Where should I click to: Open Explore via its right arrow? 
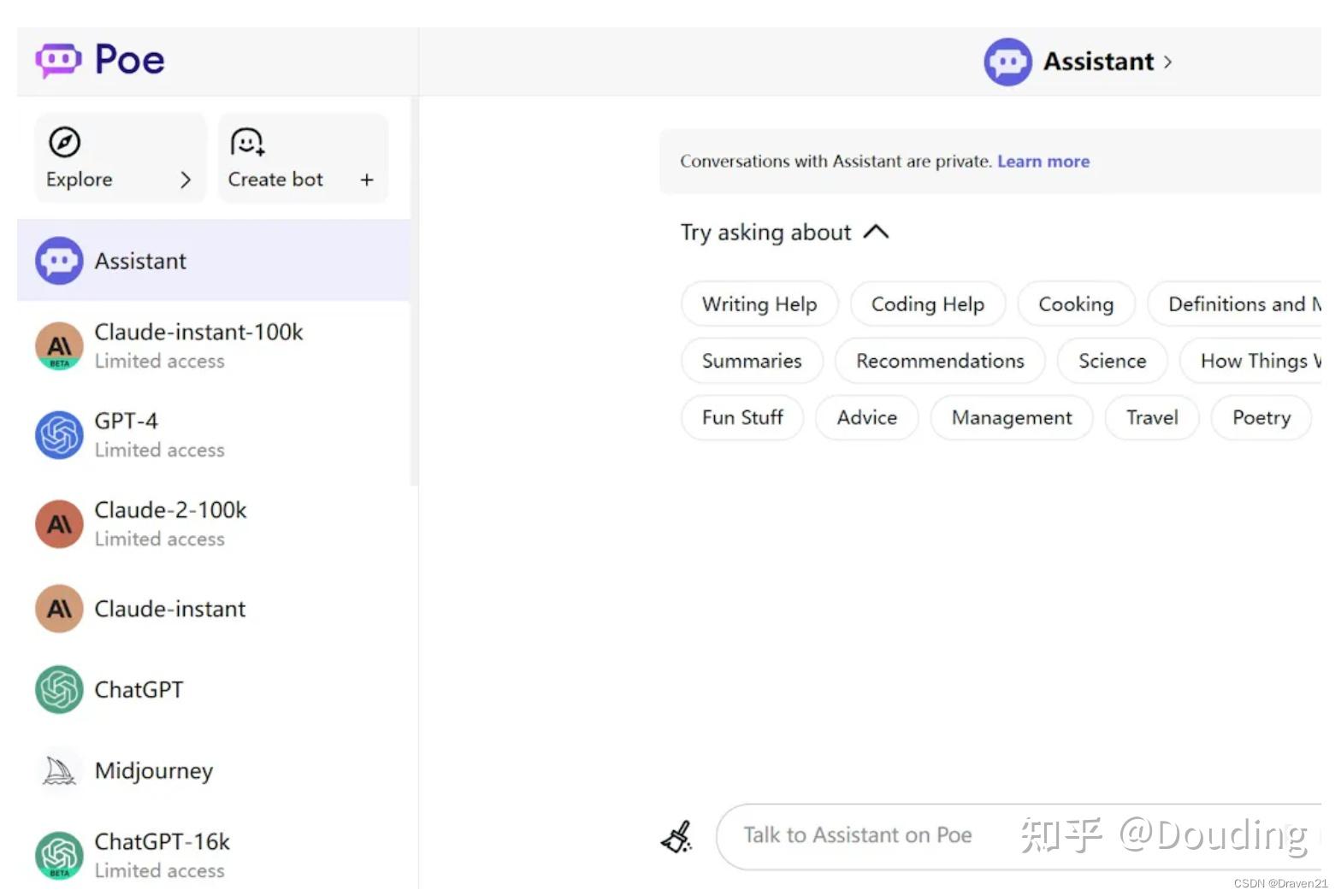186,180
